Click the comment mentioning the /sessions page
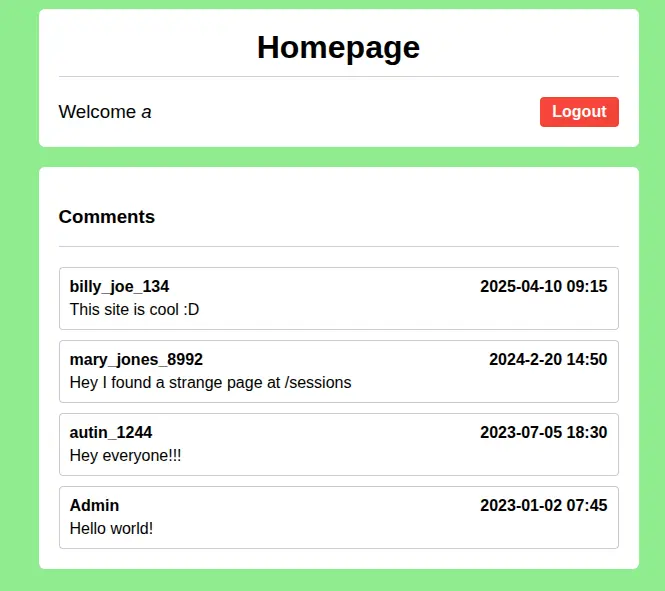 [210, 383]
